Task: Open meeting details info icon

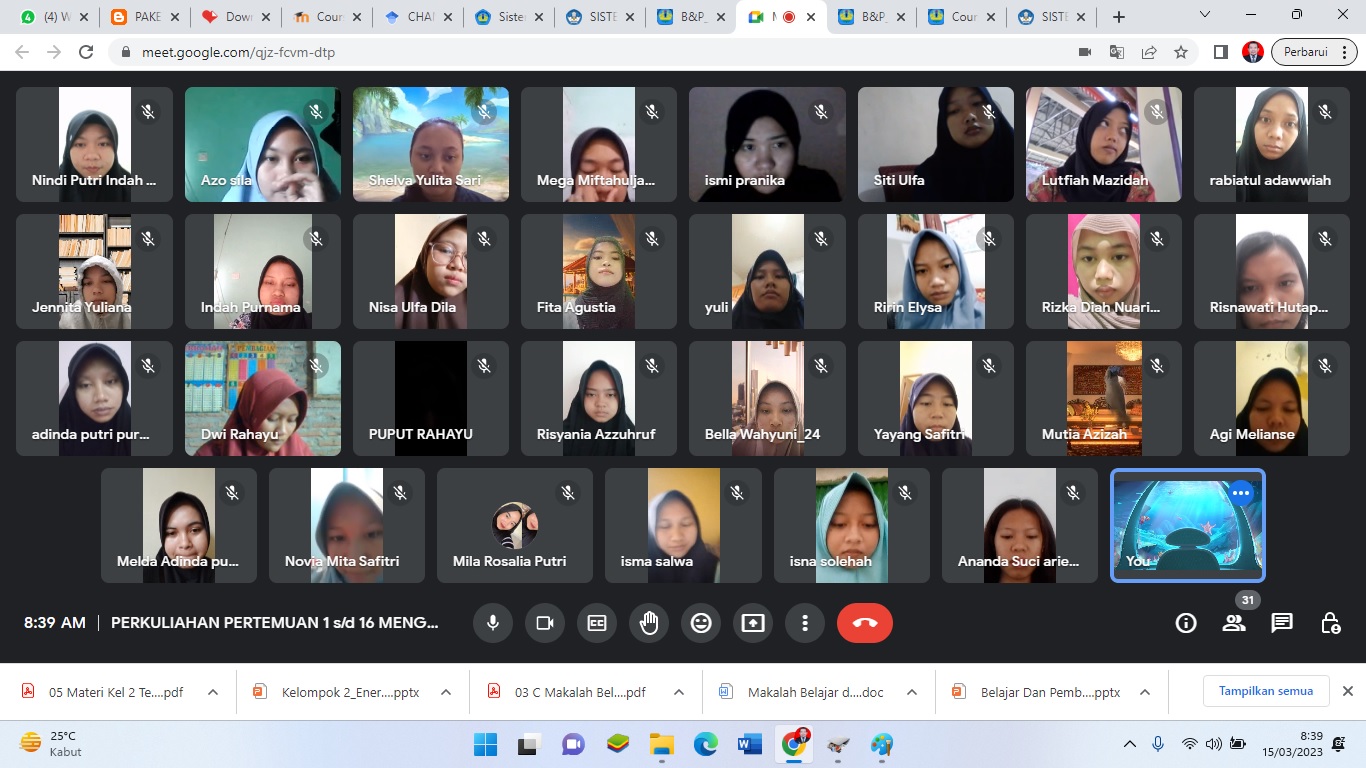Action: 1186,623
